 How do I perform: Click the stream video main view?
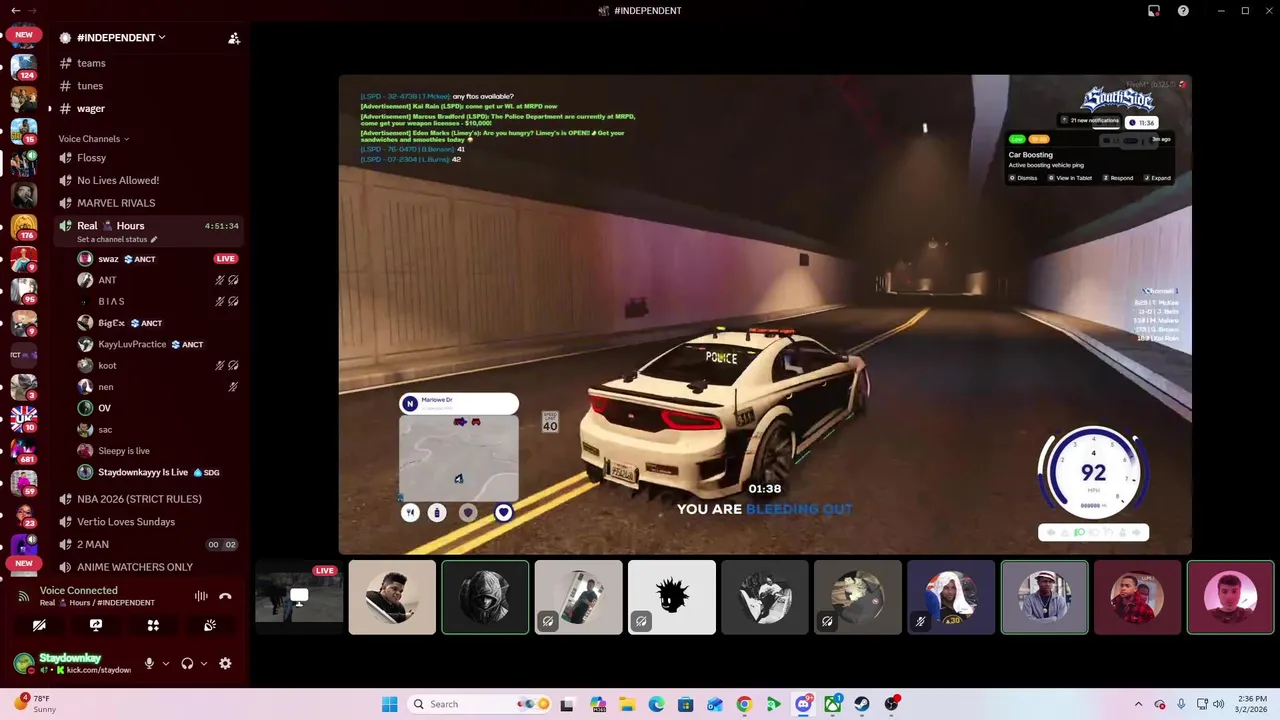point(765,314)
